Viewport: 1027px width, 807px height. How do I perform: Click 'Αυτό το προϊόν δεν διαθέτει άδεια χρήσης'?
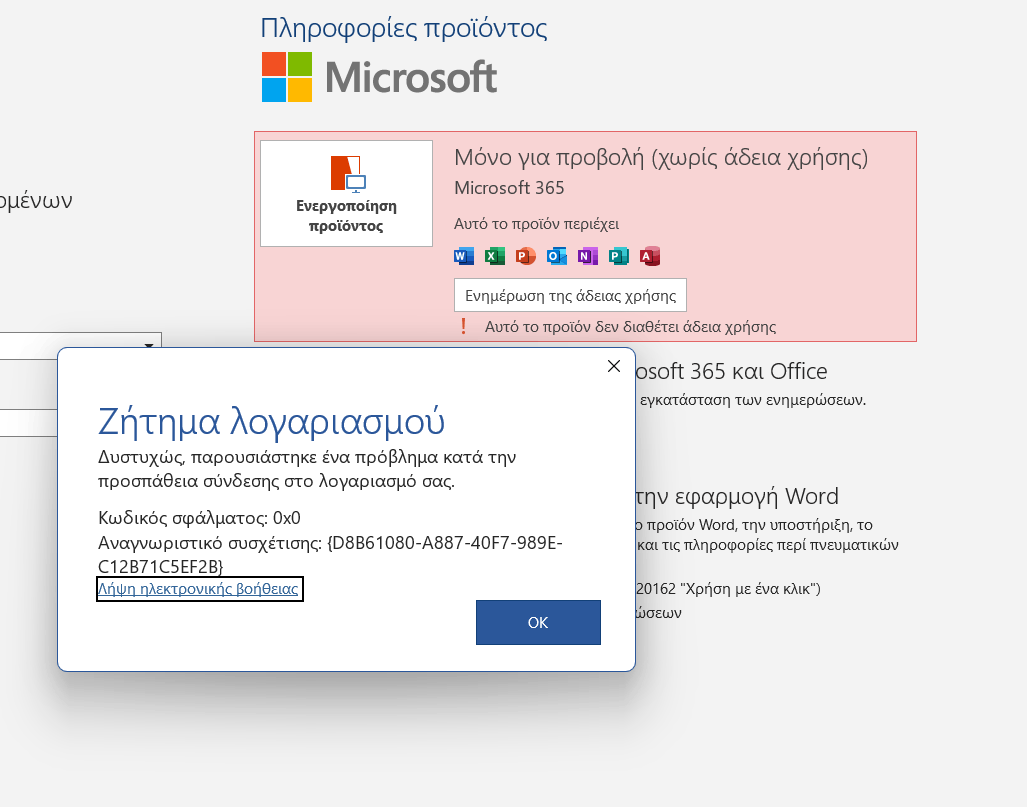click(x=630, y=327)
